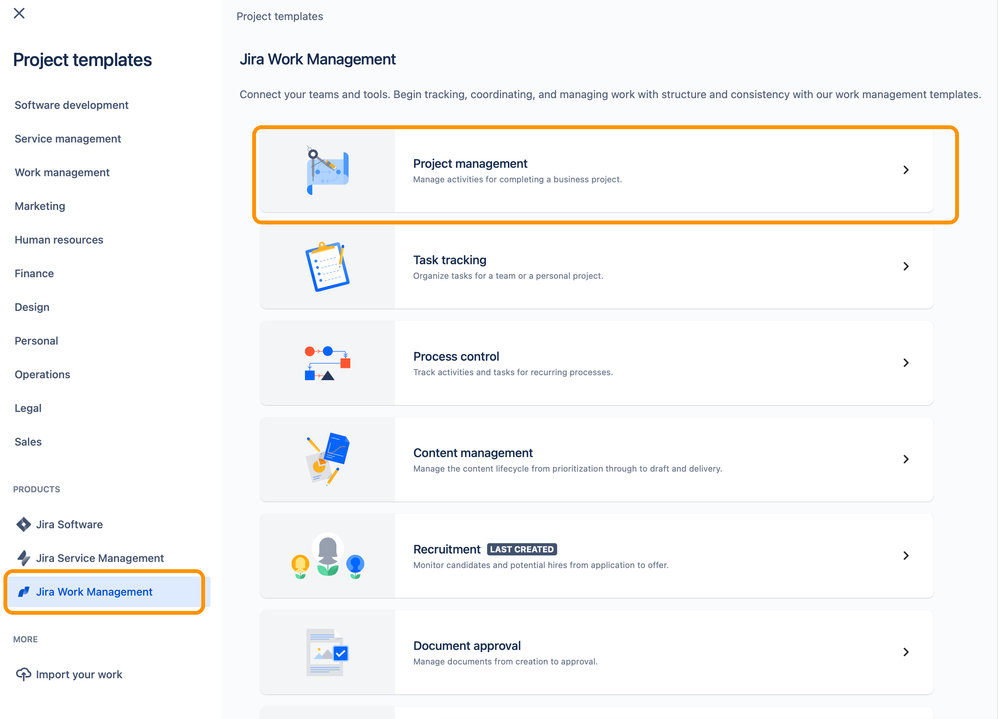Open Content management via its chevron arrow
This screenshot has height=719, width=998.
(906, 459)
